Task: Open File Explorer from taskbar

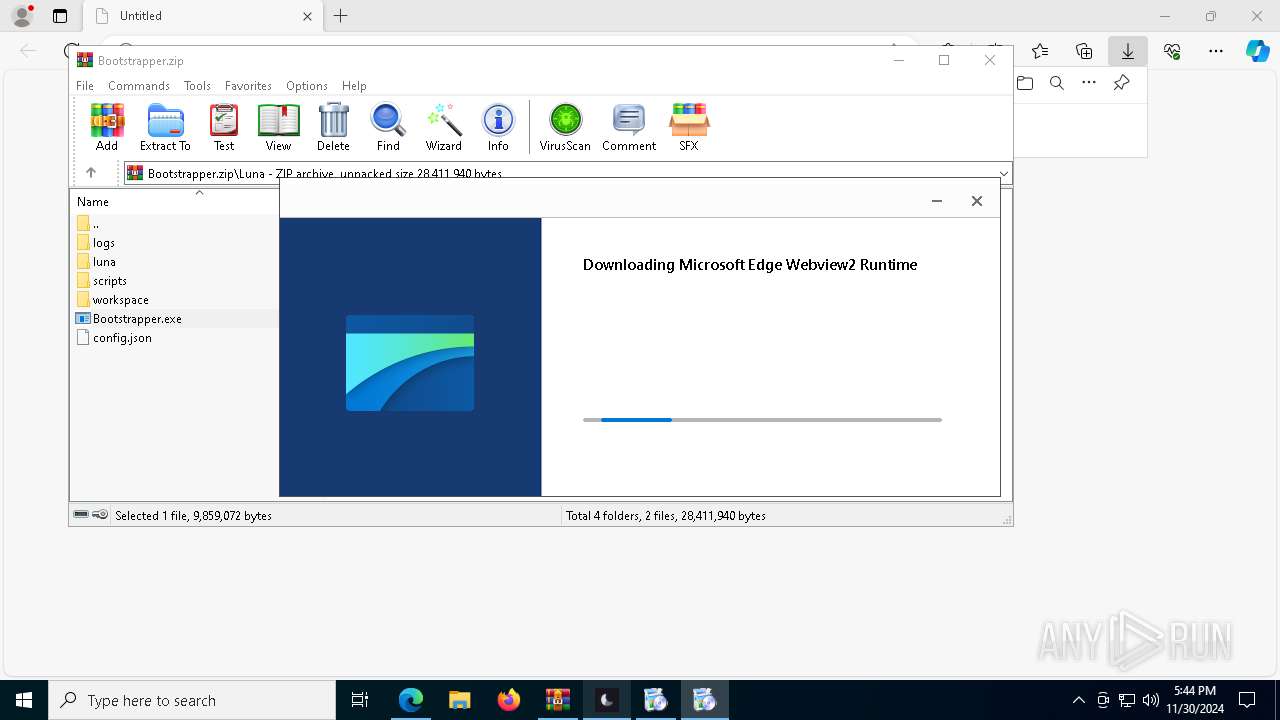Action: tap(459, 700)
